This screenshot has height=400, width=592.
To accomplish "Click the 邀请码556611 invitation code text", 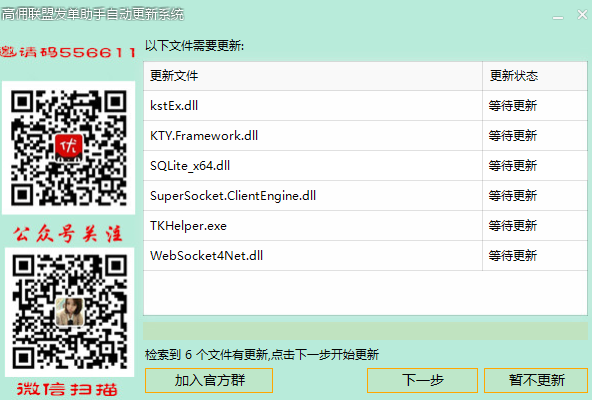I will (68, 52).
